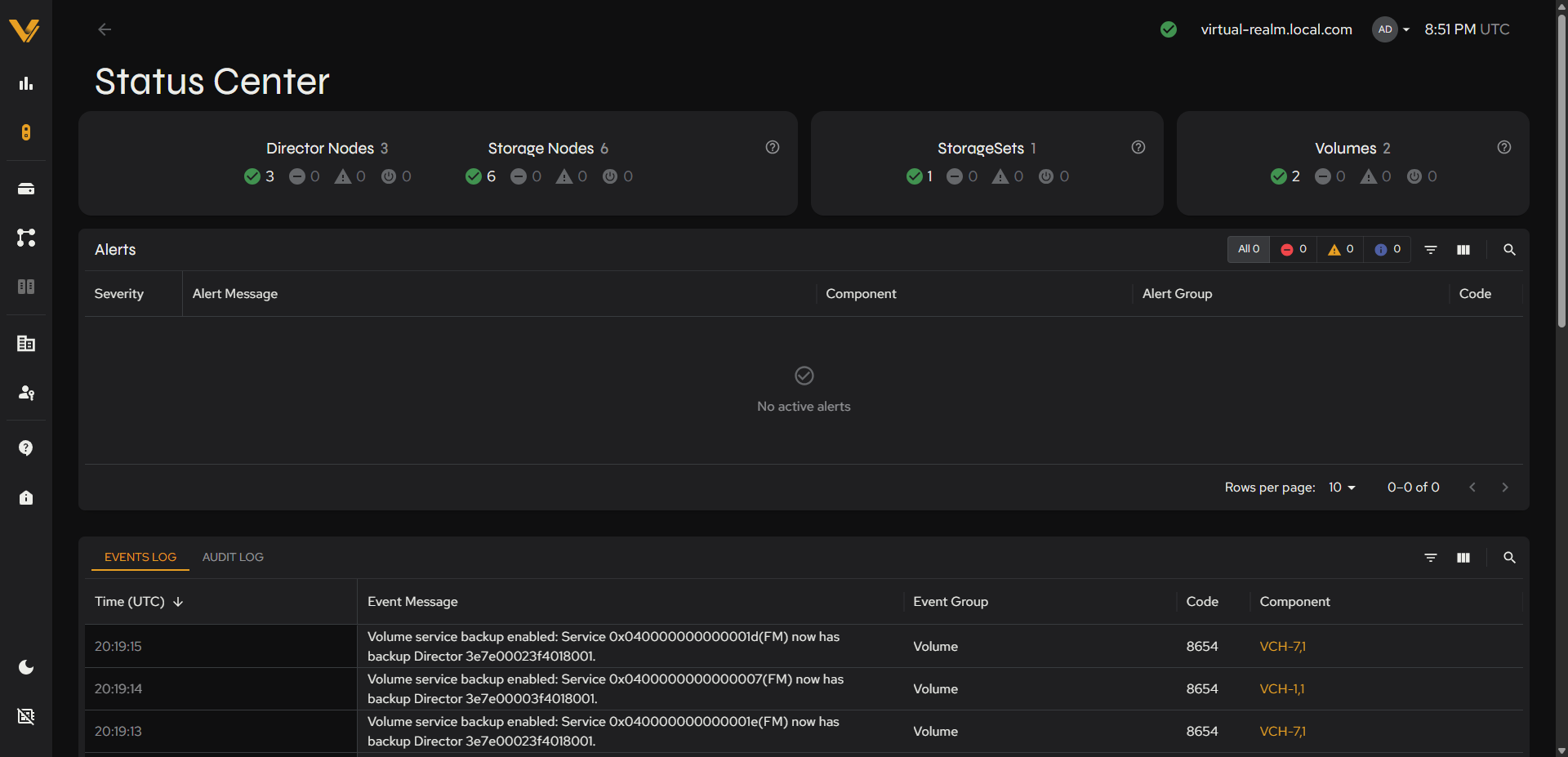Click the page vertical scrollbar
Viewport: 1568px width, 757px height.
[1561, 171]
